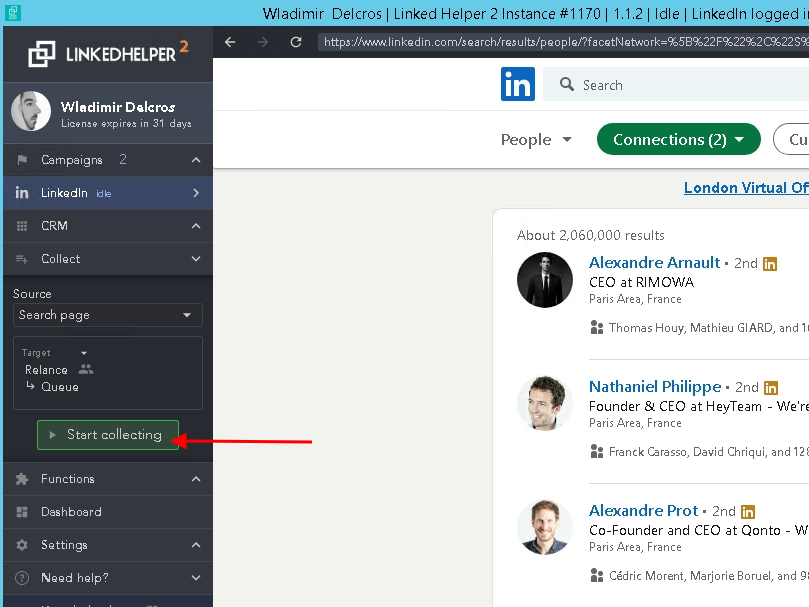Click the Queue target entry
The image size is (809, 607).
(x=60, y=387)
